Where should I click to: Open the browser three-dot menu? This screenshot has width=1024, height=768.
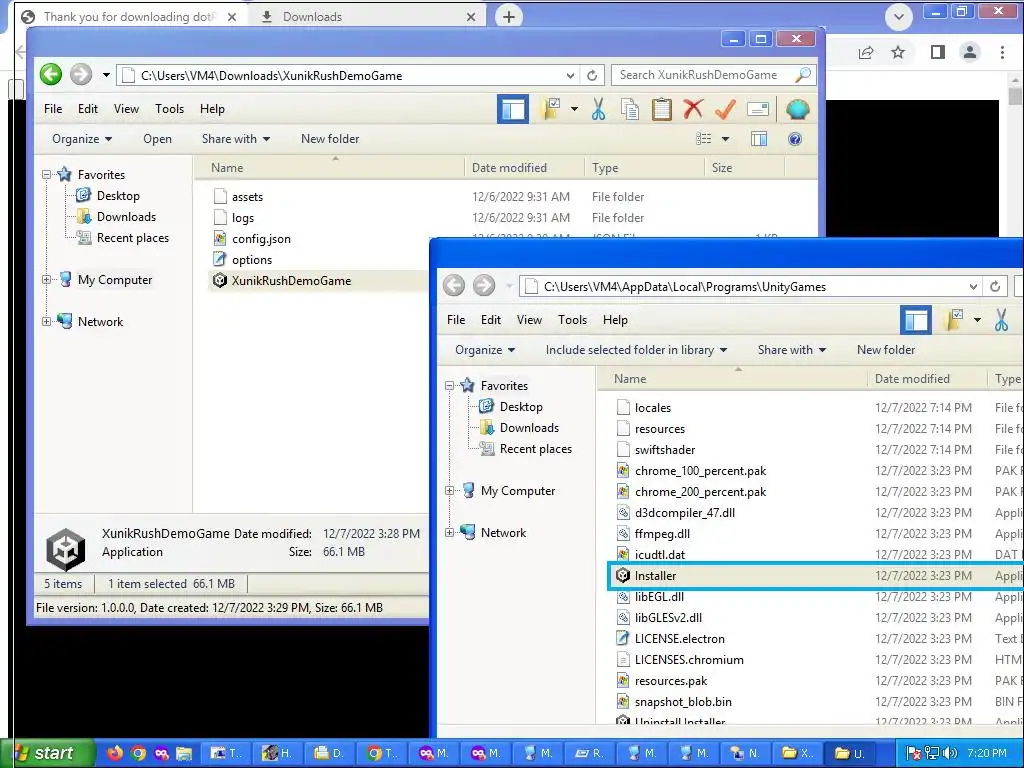[x=1002, y=52]
